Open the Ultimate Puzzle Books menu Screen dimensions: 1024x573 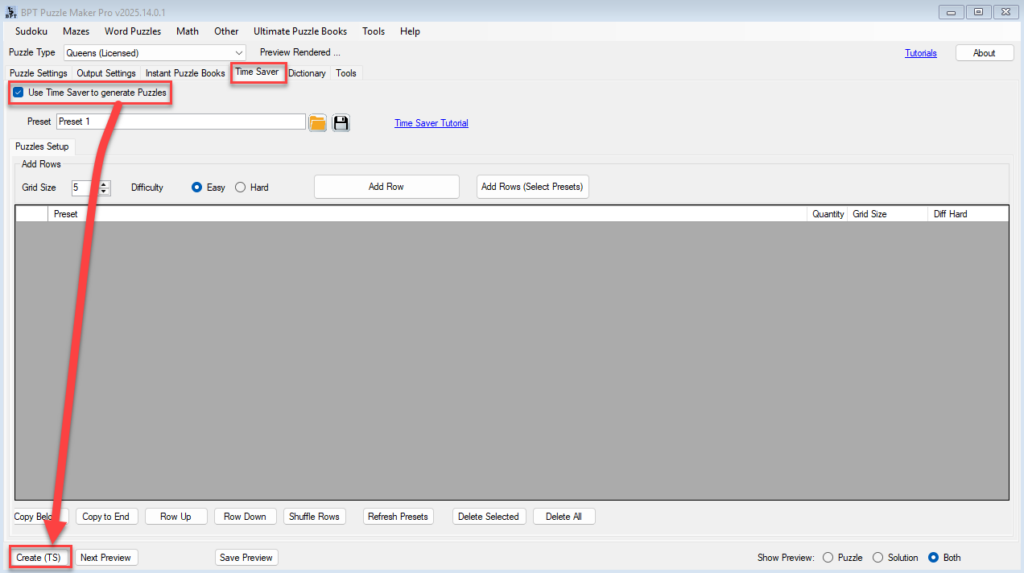point(300,31)
